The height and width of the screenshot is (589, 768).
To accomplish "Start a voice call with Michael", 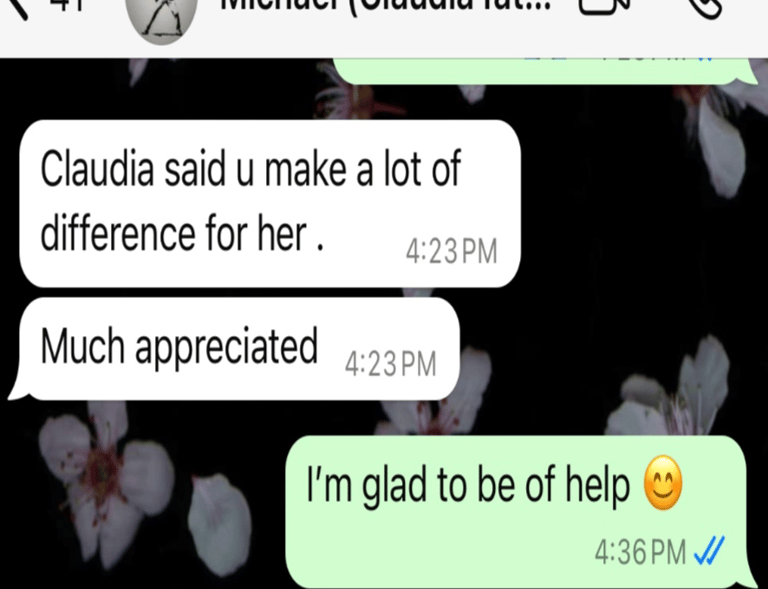I will (704, 7).
